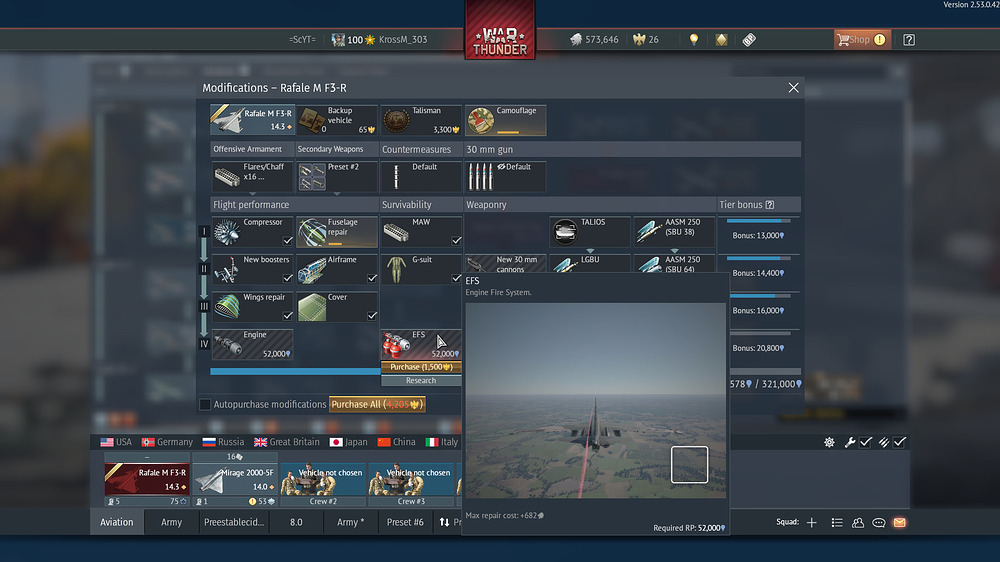Screen dimensions: 1000x562
Task: Toggle the MAW modification checkbox
Action: [x=456, y=241]
